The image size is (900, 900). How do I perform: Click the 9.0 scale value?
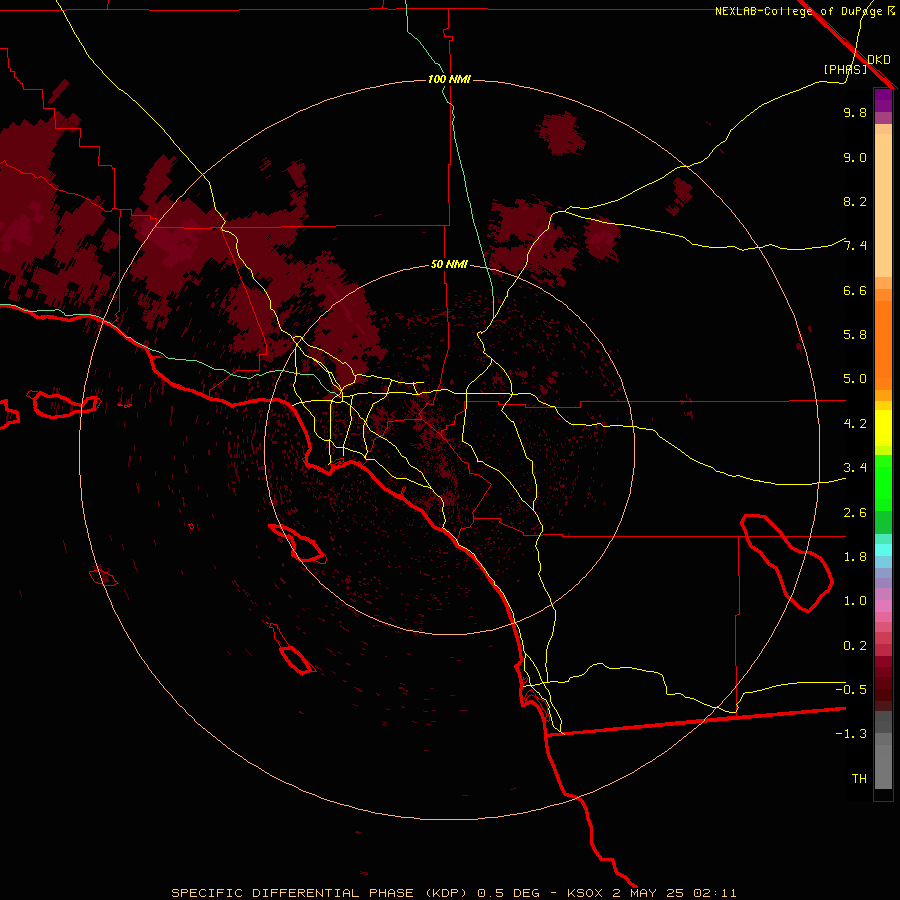(855, 157)
